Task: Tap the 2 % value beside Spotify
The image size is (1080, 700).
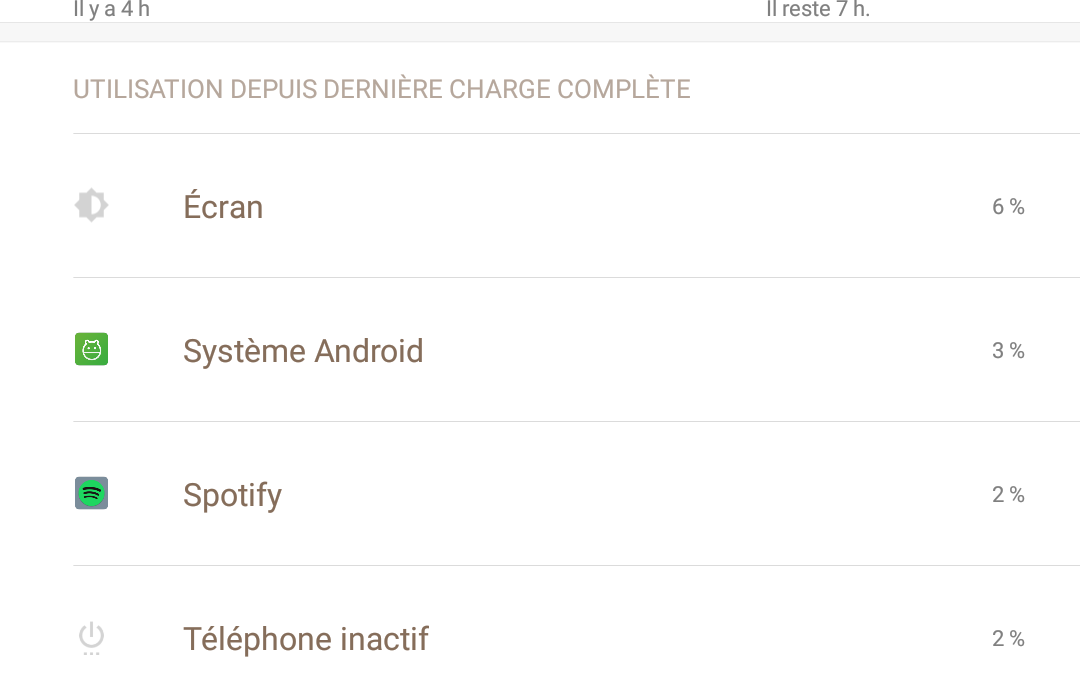Action: [x=1008, y=494]
